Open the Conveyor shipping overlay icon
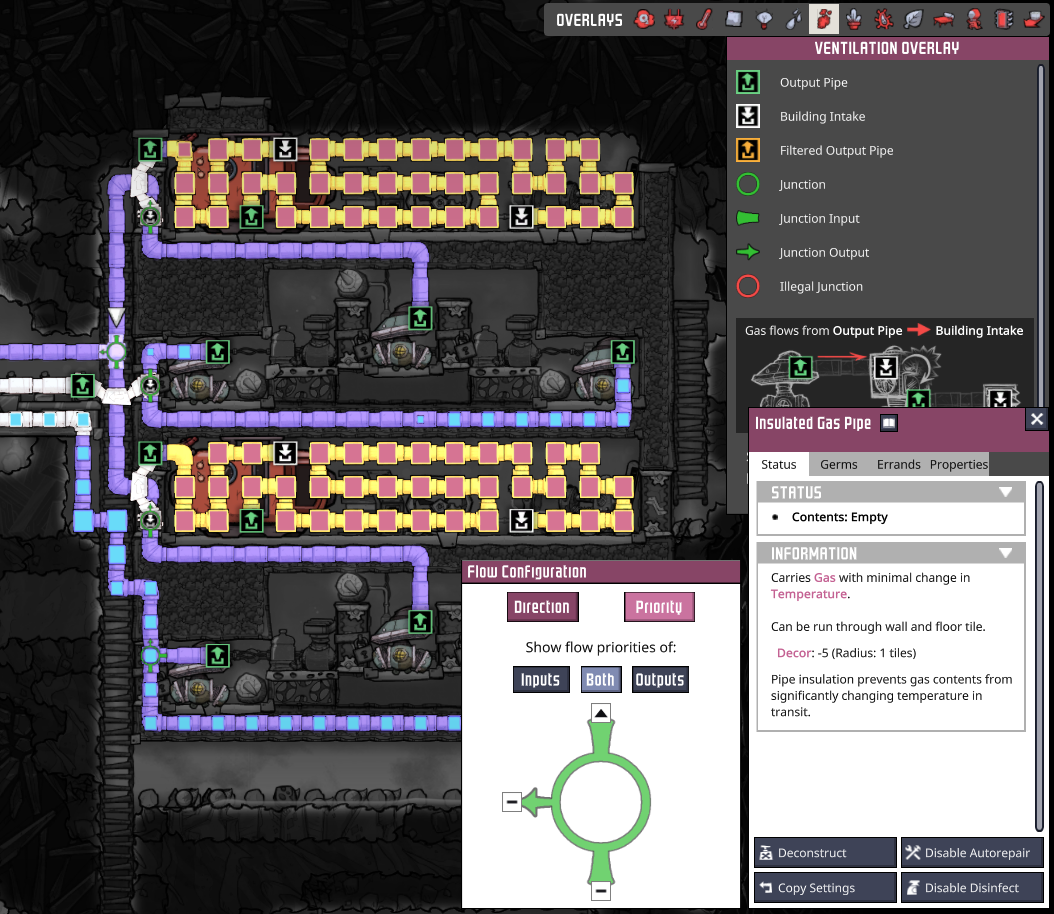Screen dimensions: 1054x914 click(1033, 19)
